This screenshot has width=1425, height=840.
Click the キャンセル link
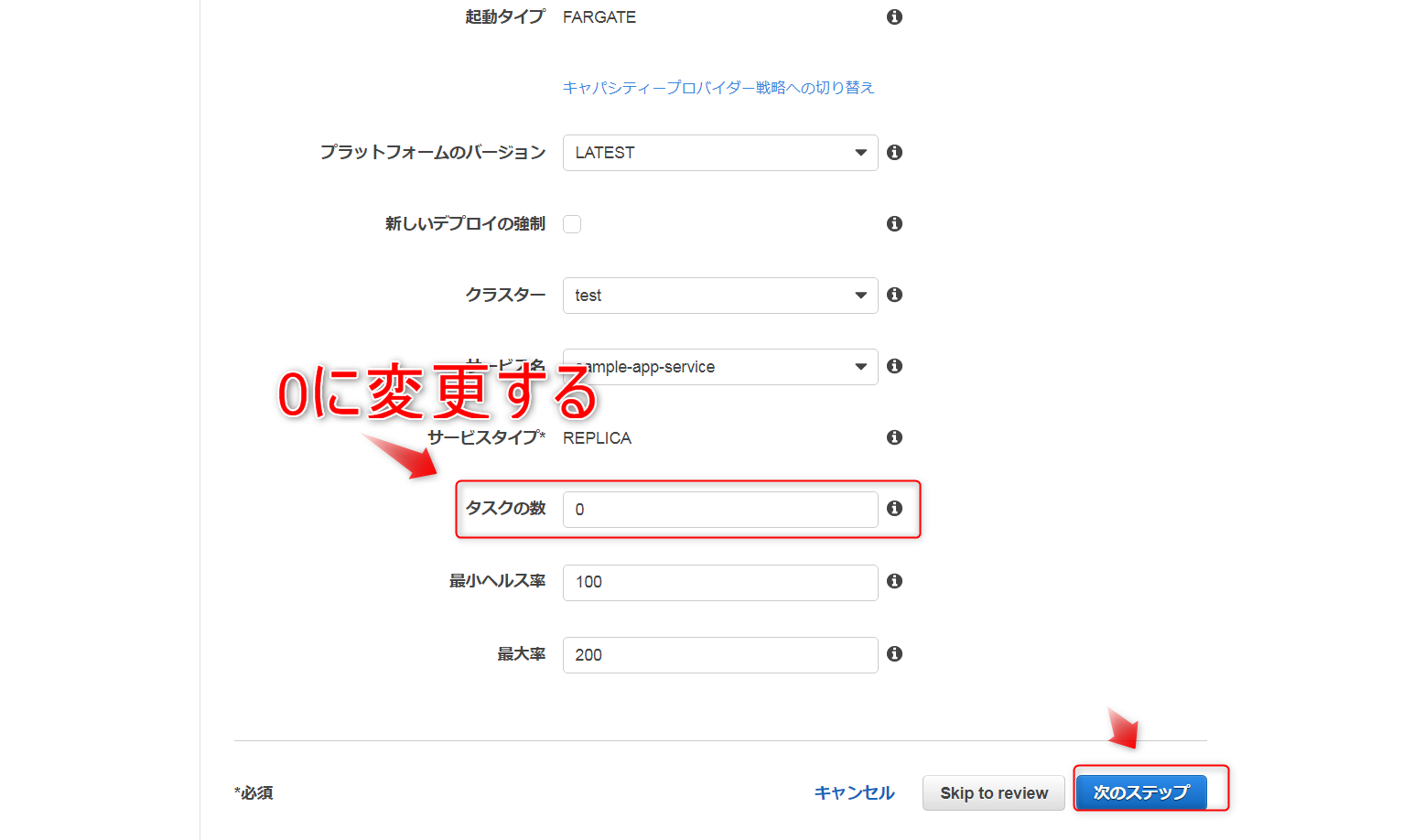click(x=854, y=792)
